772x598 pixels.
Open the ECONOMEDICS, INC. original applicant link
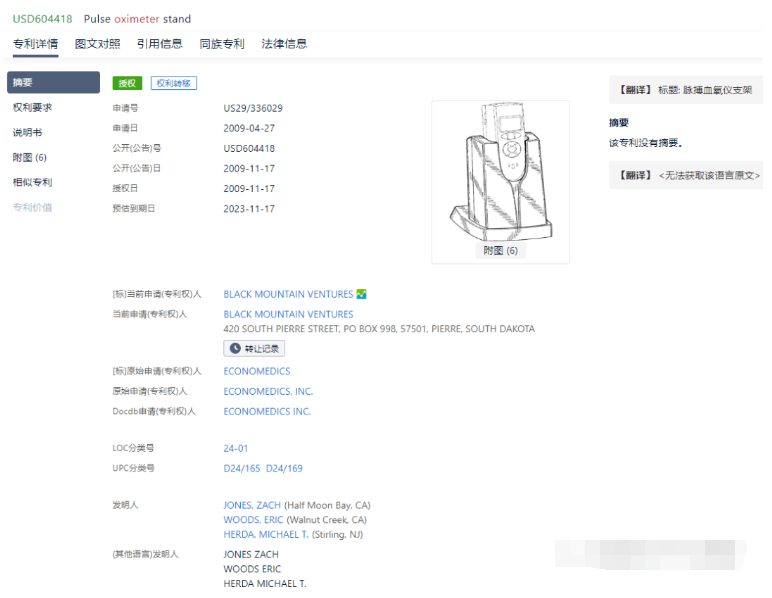[x=268, y=391]
